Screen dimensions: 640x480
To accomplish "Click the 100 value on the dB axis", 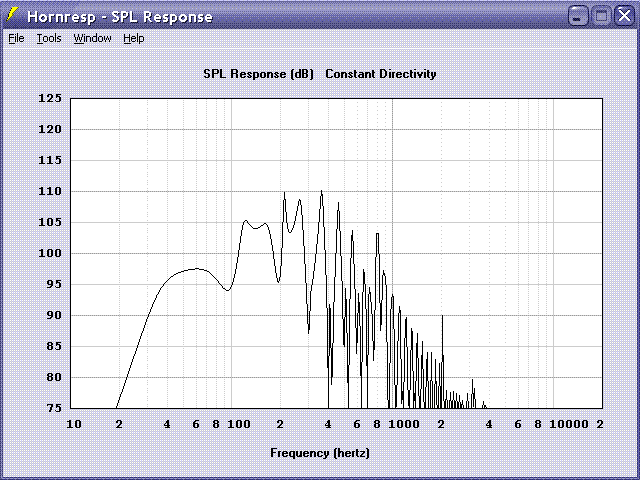I will (x=50, y=253).
